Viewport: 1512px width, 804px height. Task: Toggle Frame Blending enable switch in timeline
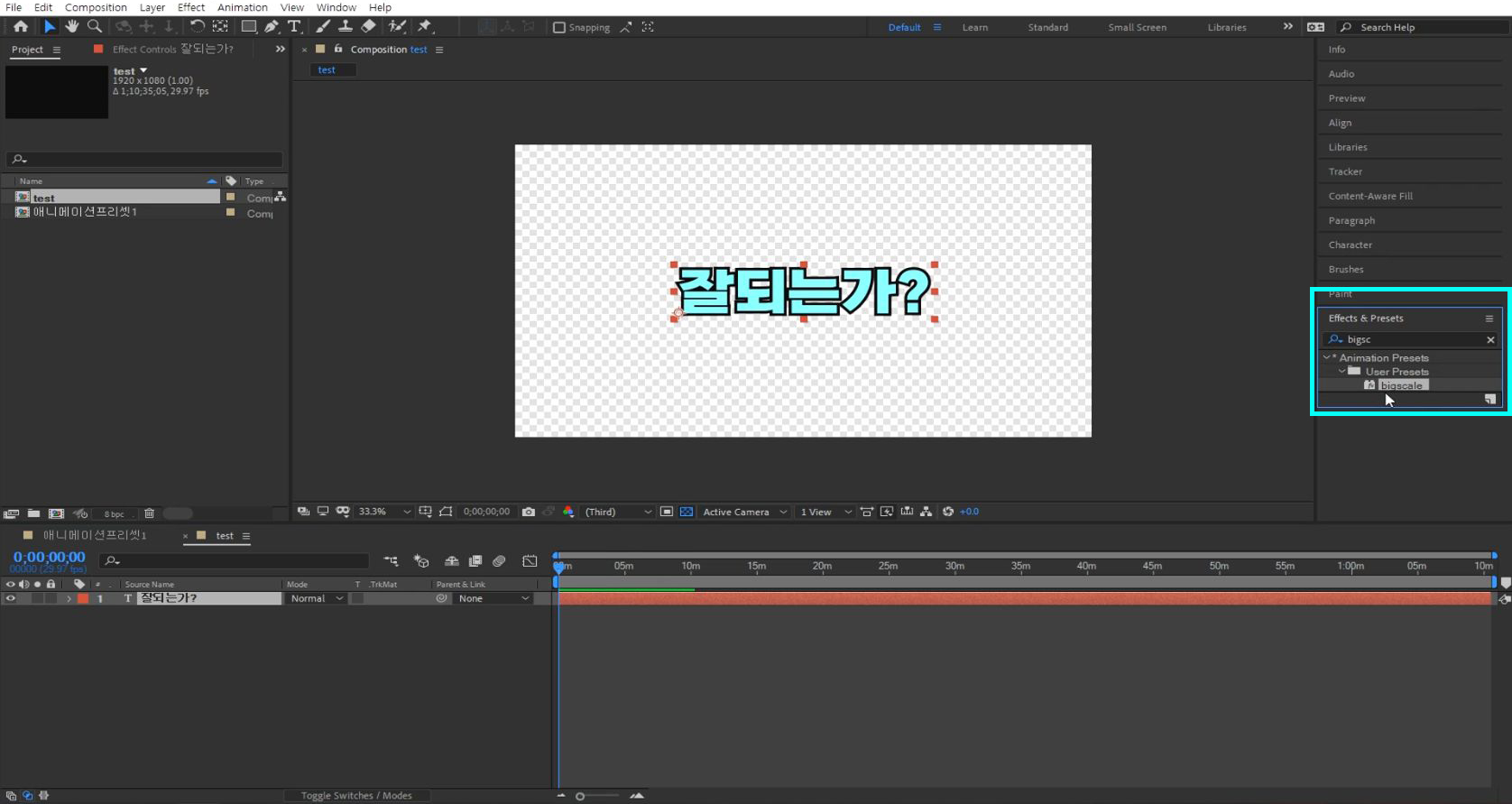pyautogui.click(x=475, y=561)
